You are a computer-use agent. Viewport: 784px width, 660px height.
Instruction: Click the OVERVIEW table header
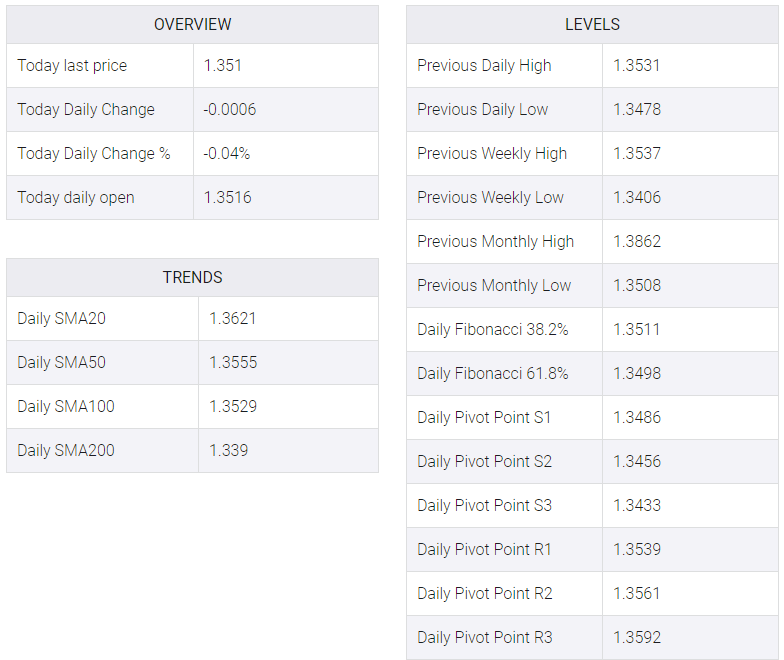point(192,24)
